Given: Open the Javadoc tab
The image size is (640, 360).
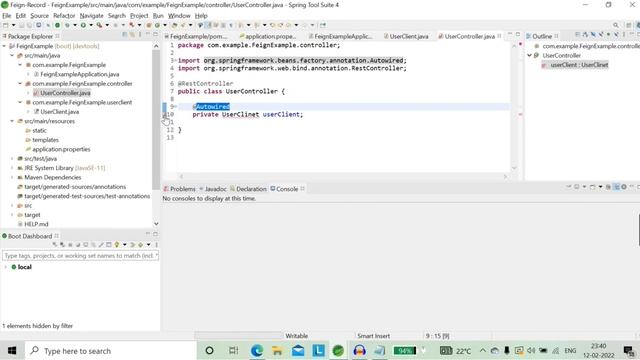Looking at the screenshot, I should [213, 189].
